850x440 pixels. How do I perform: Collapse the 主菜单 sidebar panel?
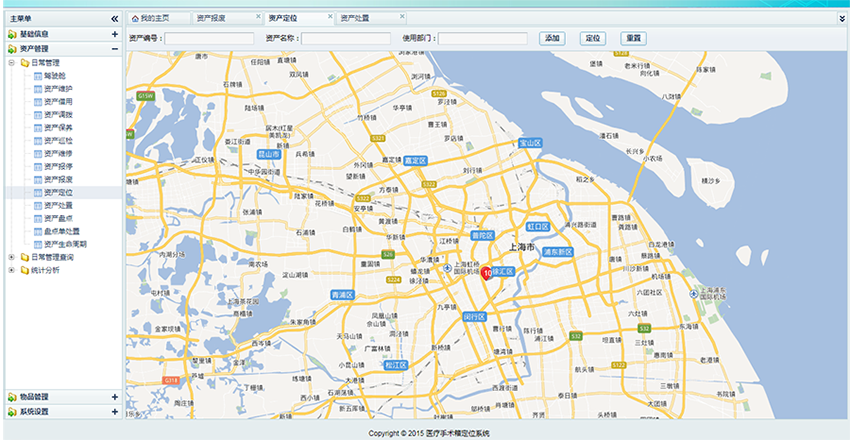[114, 19]
